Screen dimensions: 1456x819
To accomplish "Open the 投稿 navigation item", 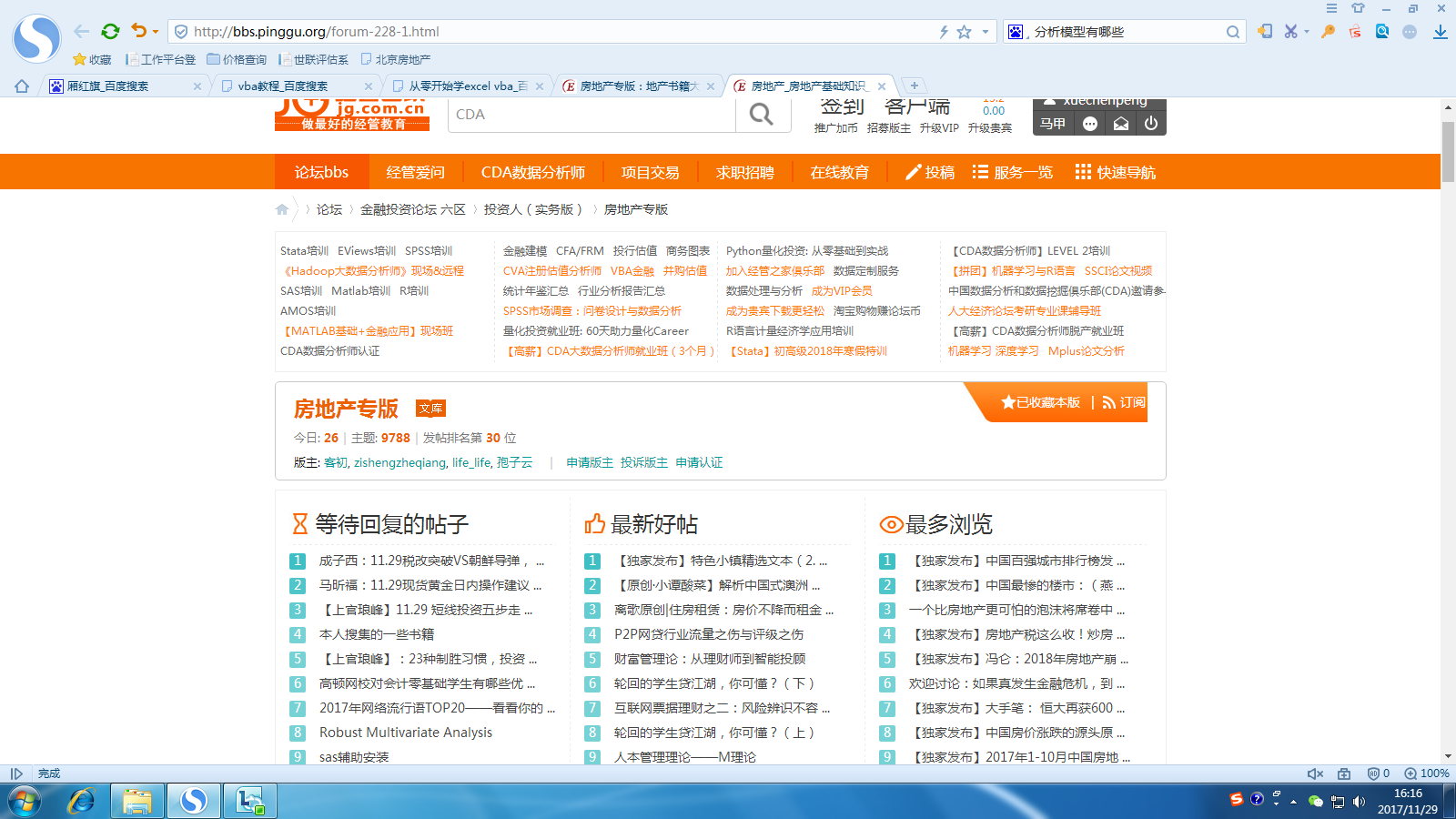I will (x=930, y=172).
